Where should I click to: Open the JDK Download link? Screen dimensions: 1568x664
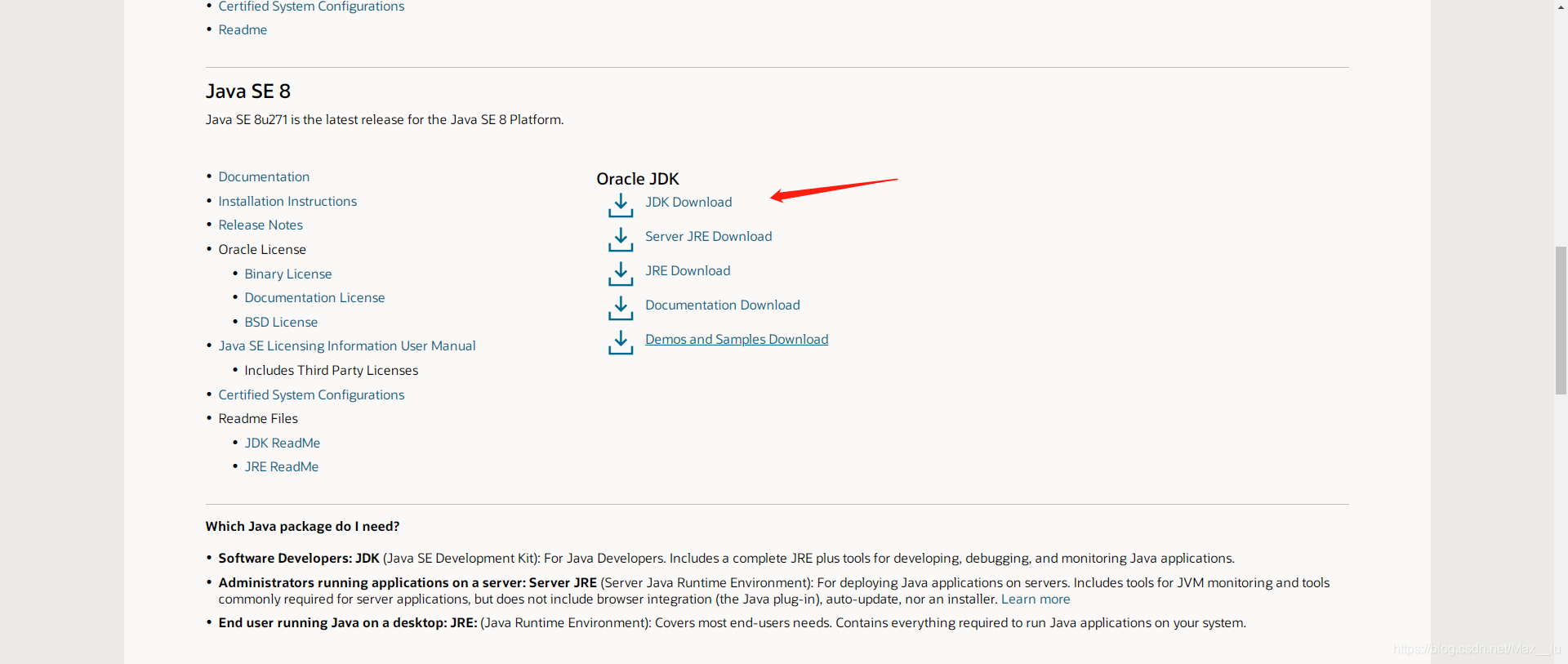(x=688, y=202)
